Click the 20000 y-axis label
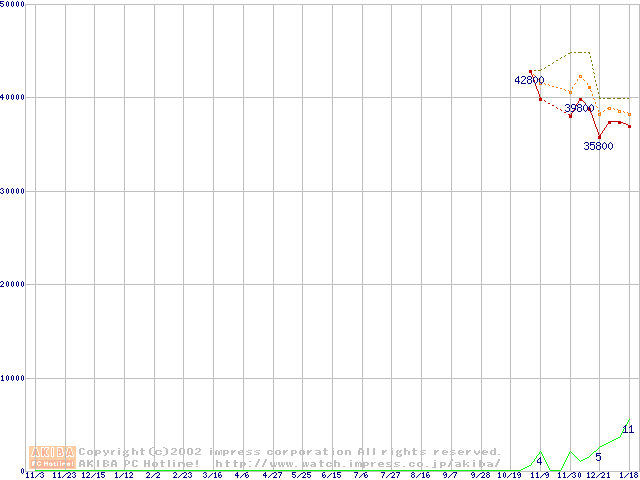 [x=14, y=284]
